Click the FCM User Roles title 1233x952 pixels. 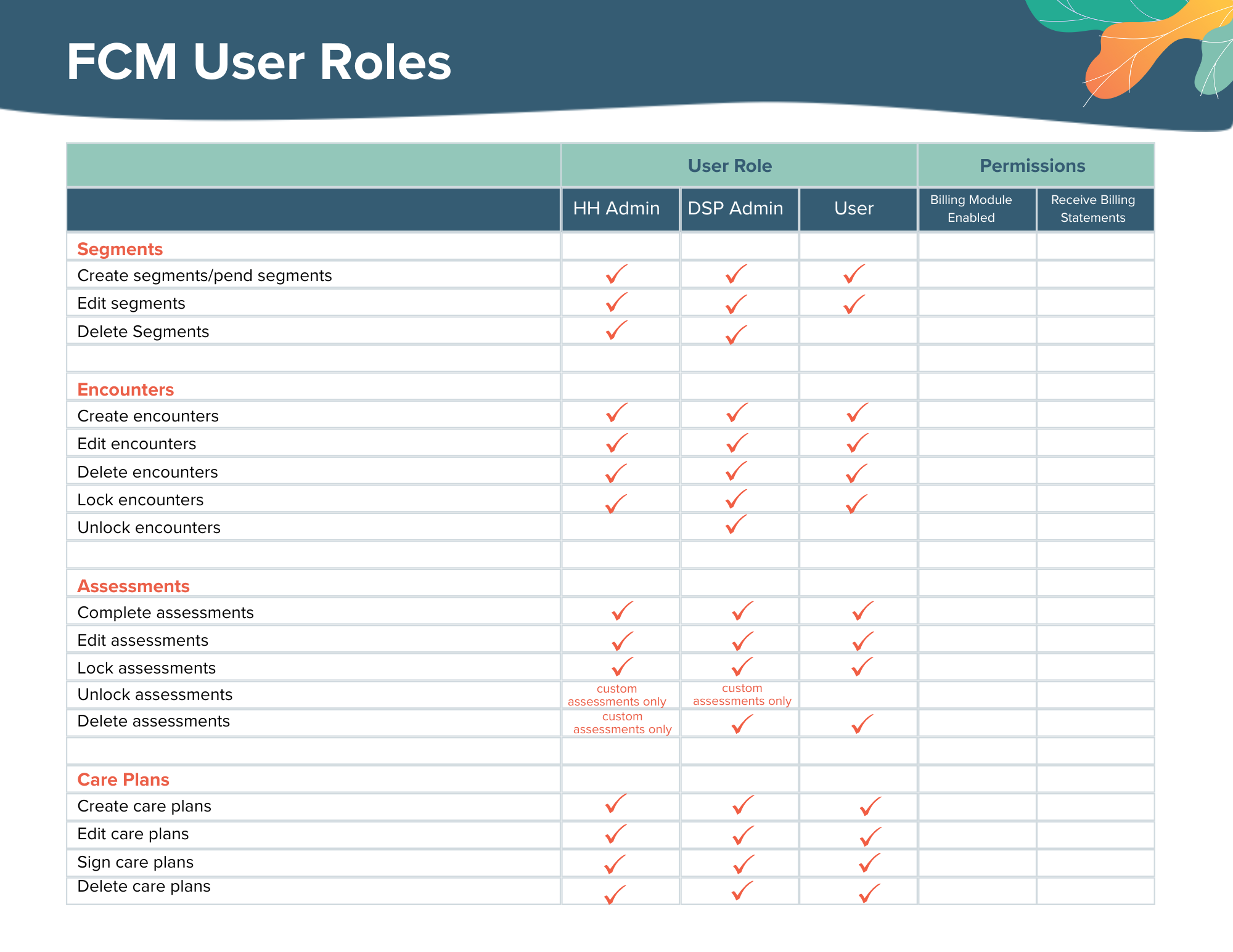pos(259,62)
